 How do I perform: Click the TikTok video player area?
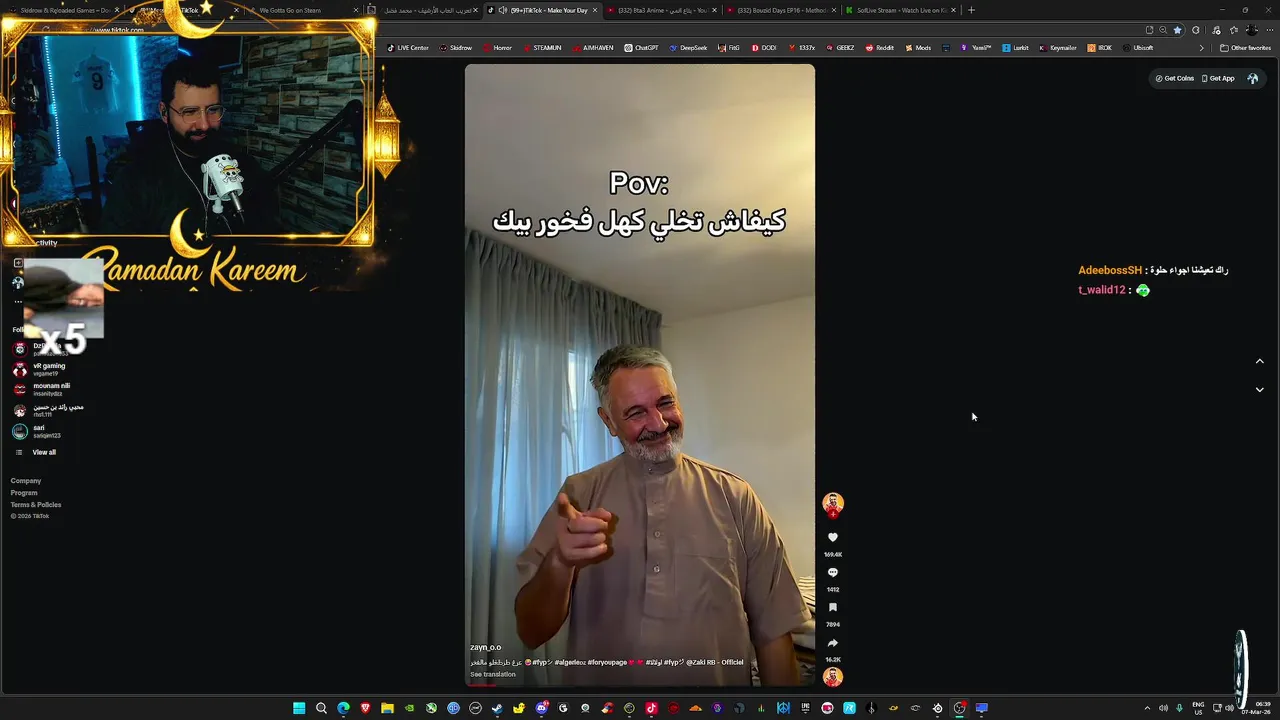click(640, 375)
